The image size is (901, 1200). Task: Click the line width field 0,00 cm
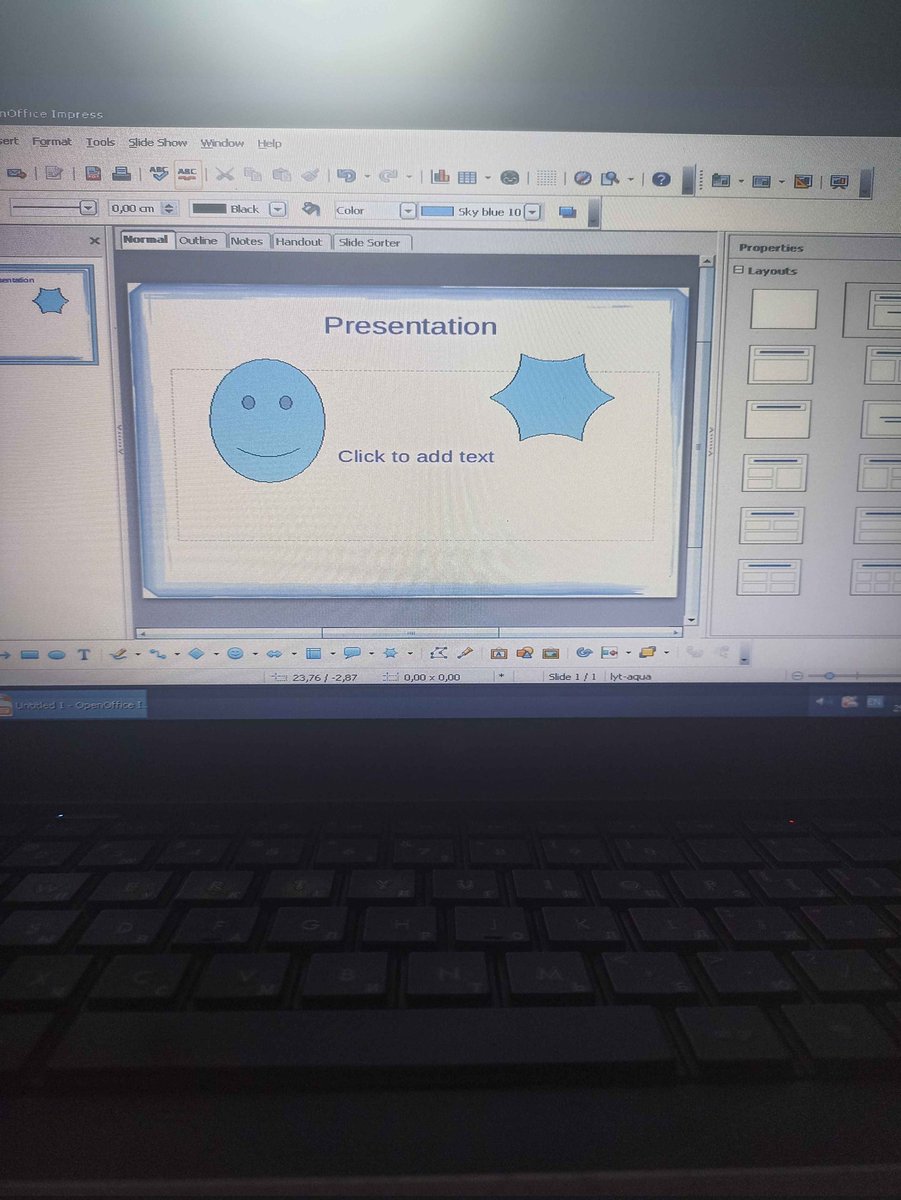point(135,208)
